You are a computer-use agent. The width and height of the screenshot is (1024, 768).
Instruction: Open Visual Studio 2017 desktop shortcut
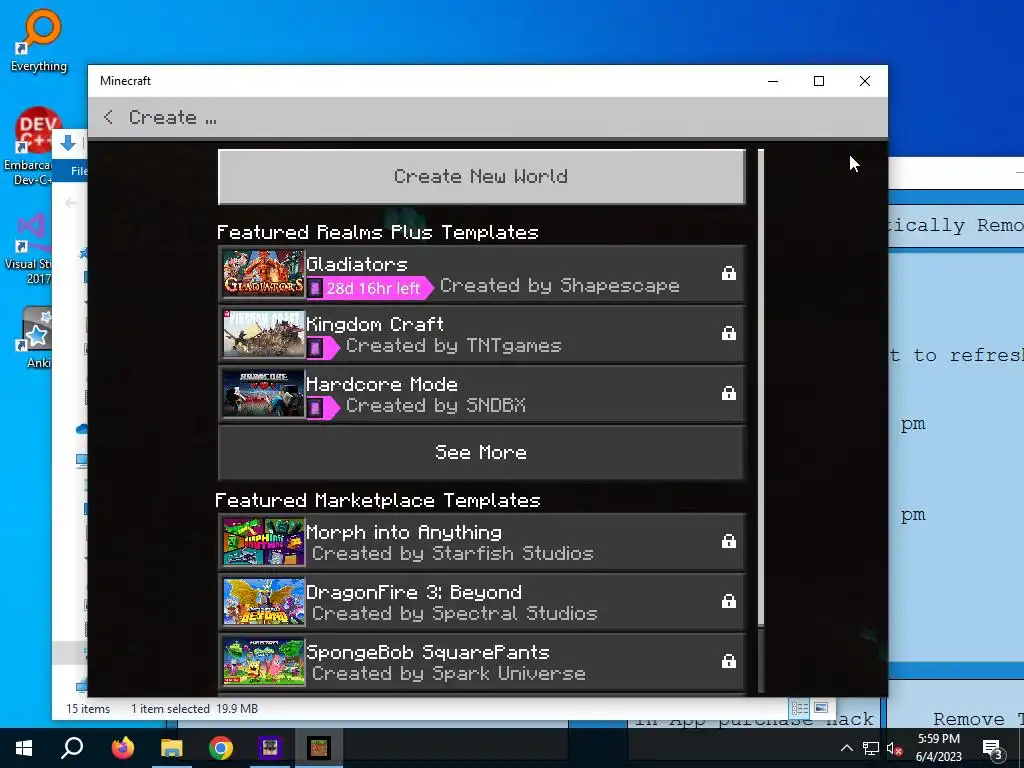coord(27,249)
